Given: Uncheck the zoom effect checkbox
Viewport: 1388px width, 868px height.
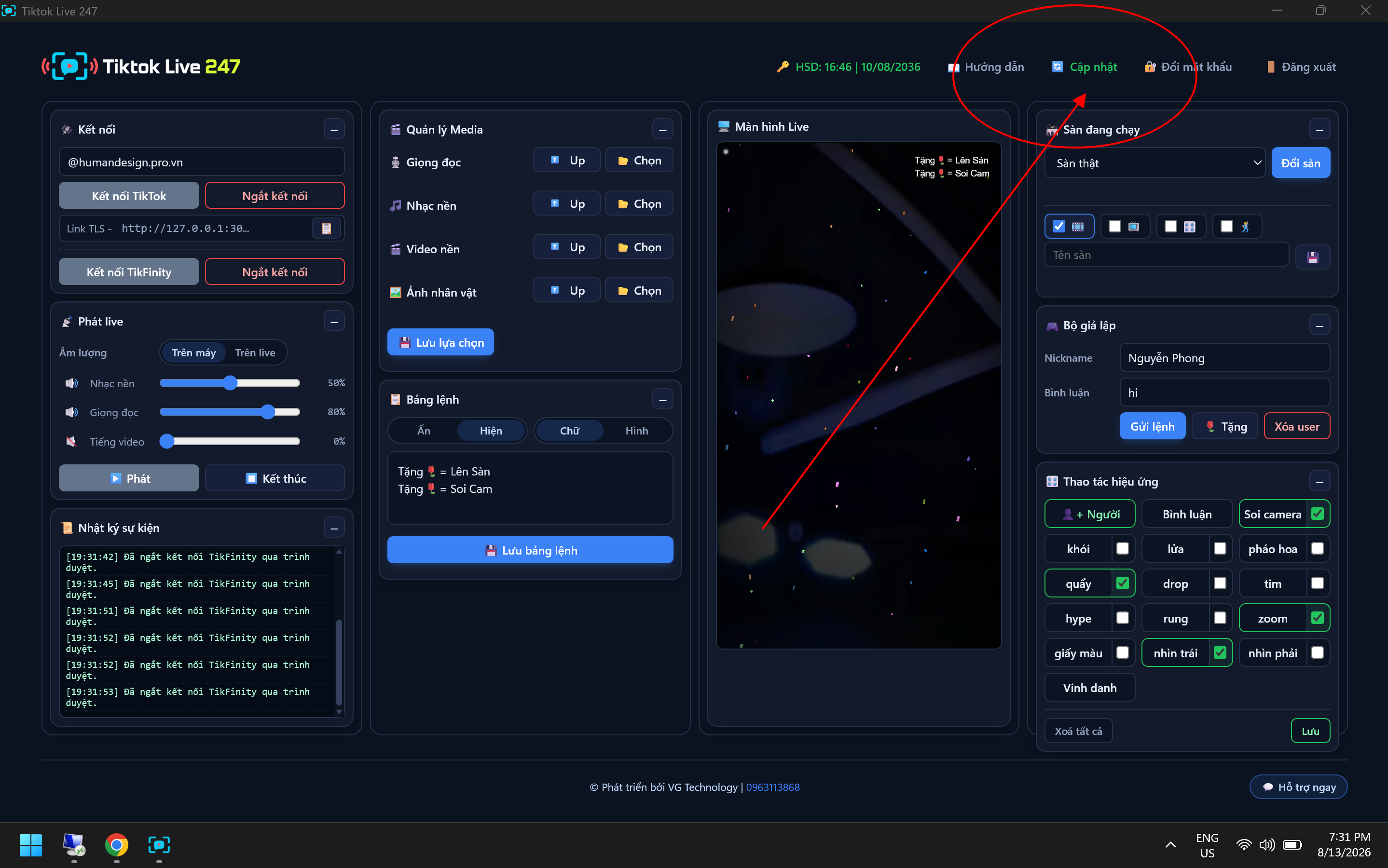Looking at the screenshot, I should point(1318,618).
